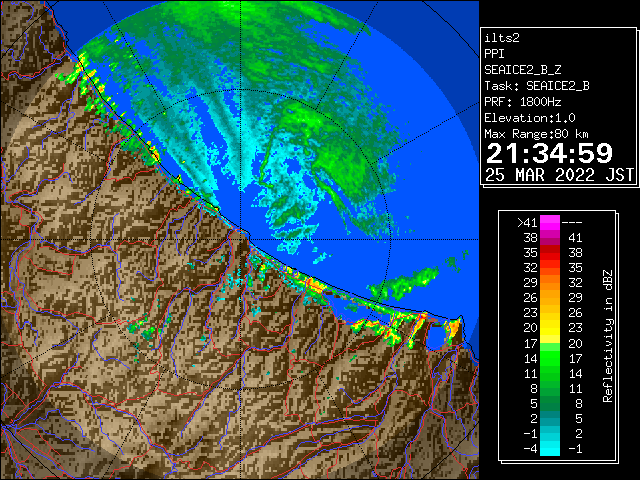The image size is (640, 480).
Task: Click the 'Reflectivity in dBZ' legend title
Action: [x=608, y=336]
